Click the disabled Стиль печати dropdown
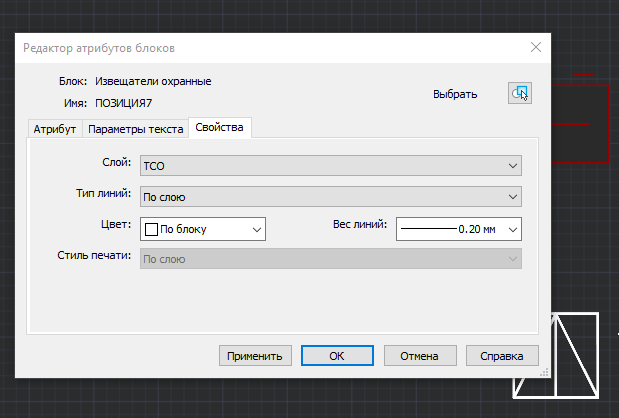The width and height of the screenshot is (619, 418). click(330, 259)
